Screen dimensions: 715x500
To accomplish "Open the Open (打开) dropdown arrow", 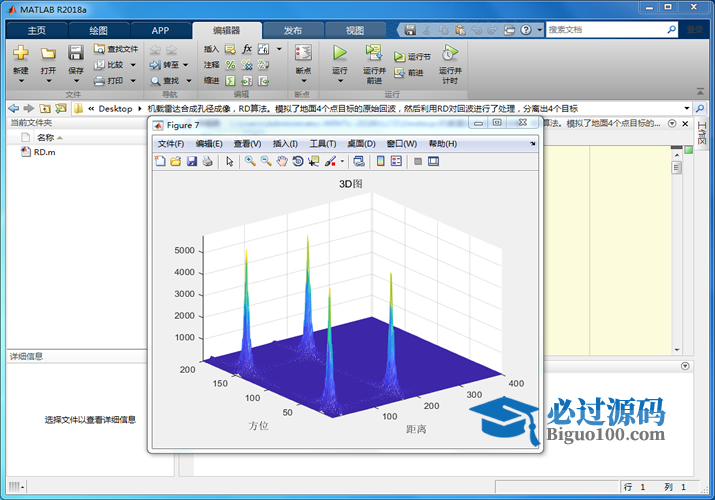I will [48, 81].
